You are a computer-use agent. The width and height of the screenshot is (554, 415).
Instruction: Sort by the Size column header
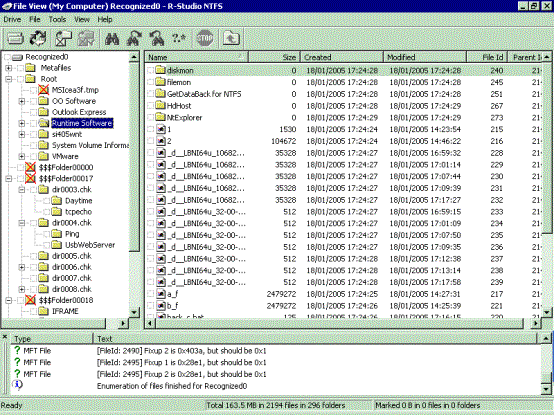pos(274,57)
